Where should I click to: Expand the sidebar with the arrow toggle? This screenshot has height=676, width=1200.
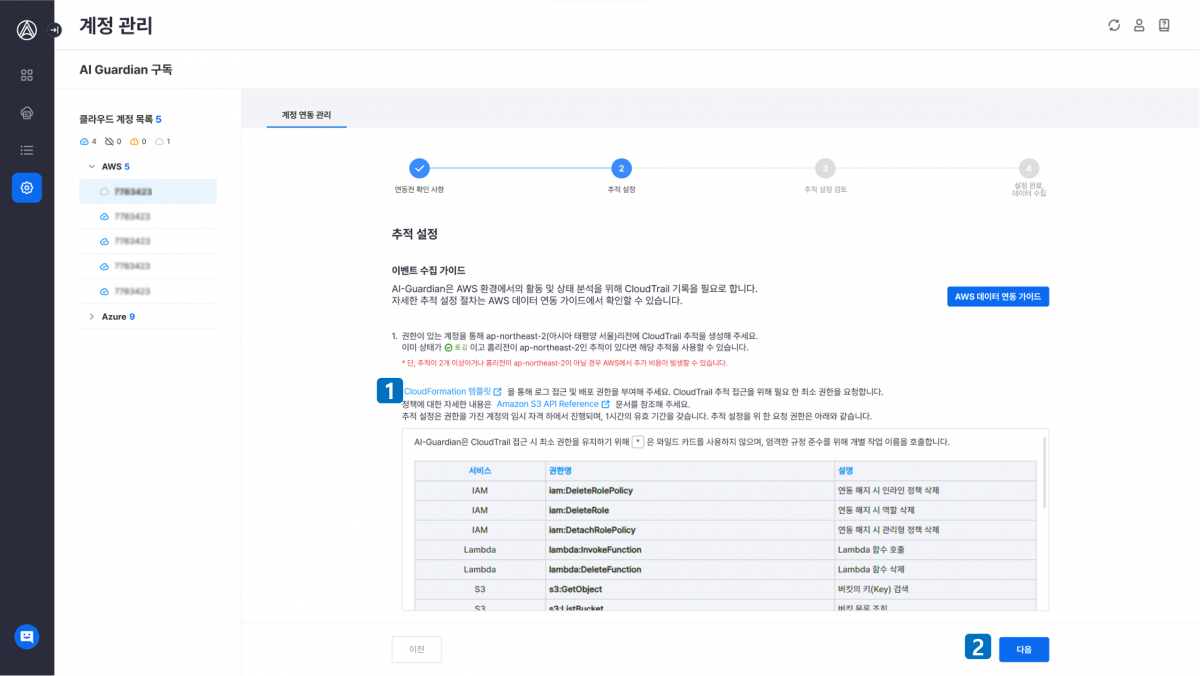55,30
